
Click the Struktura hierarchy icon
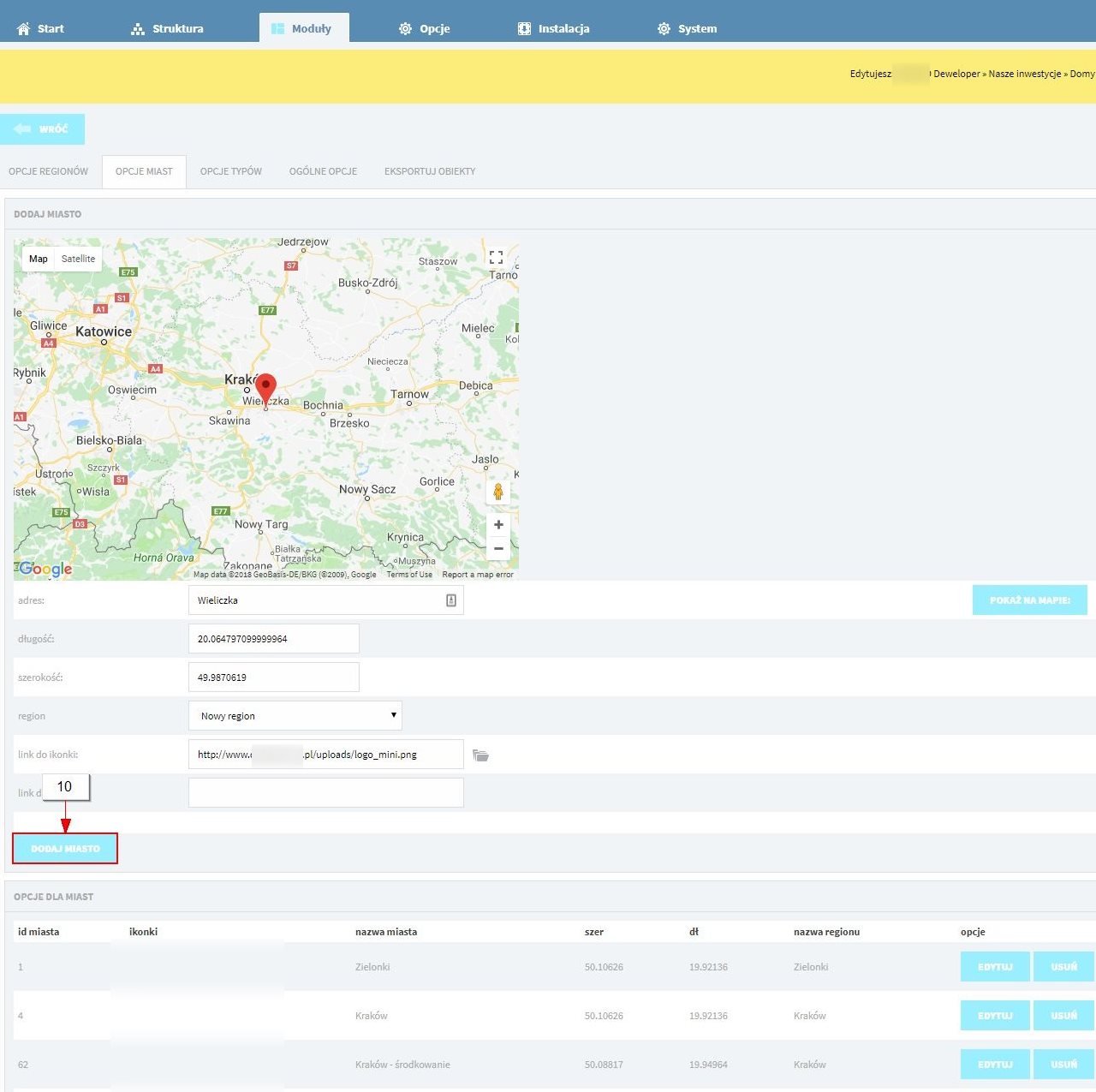pyautogui.click(x=138, y=29)
